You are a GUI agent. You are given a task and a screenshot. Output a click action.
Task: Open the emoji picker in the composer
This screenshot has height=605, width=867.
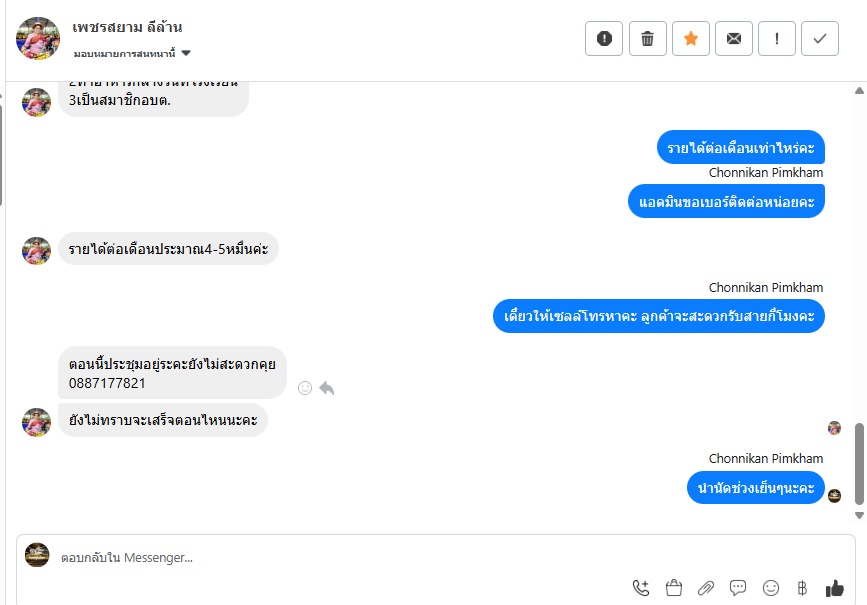(x=770, y=587)
